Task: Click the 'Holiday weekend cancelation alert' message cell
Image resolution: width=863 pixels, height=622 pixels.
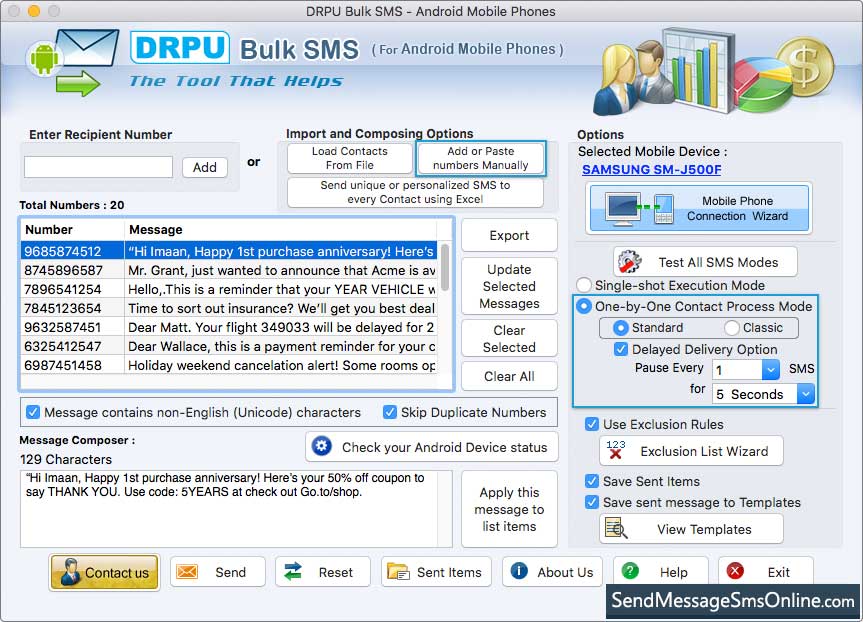Action: click(x=281, y=365)
